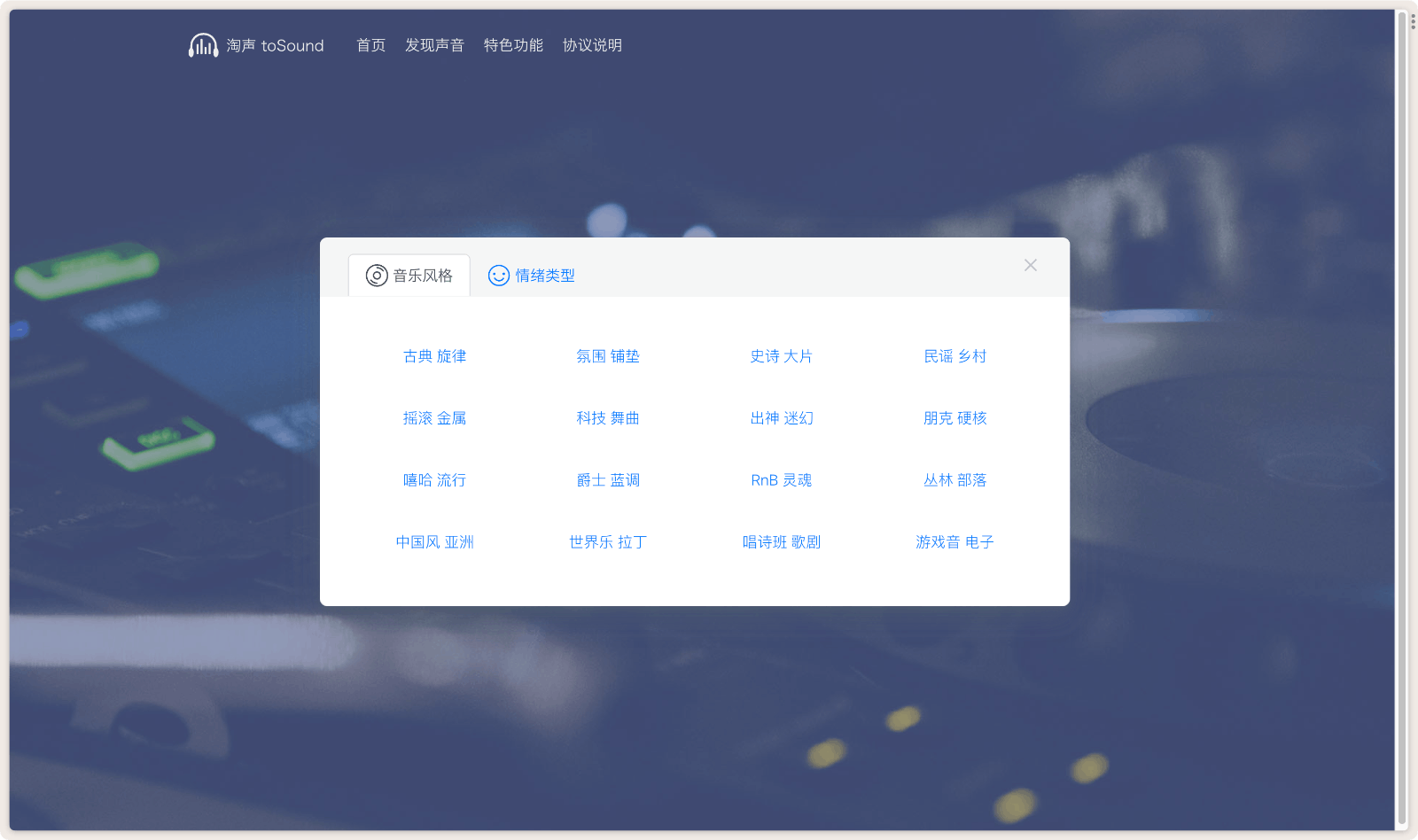
Task: Choose the 古典 旋律 genre
Action: click(x=434, y=356)
